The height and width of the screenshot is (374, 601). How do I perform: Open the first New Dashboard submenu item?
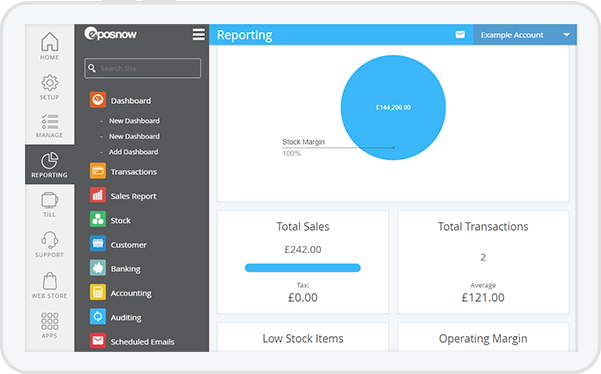(134, 121)
